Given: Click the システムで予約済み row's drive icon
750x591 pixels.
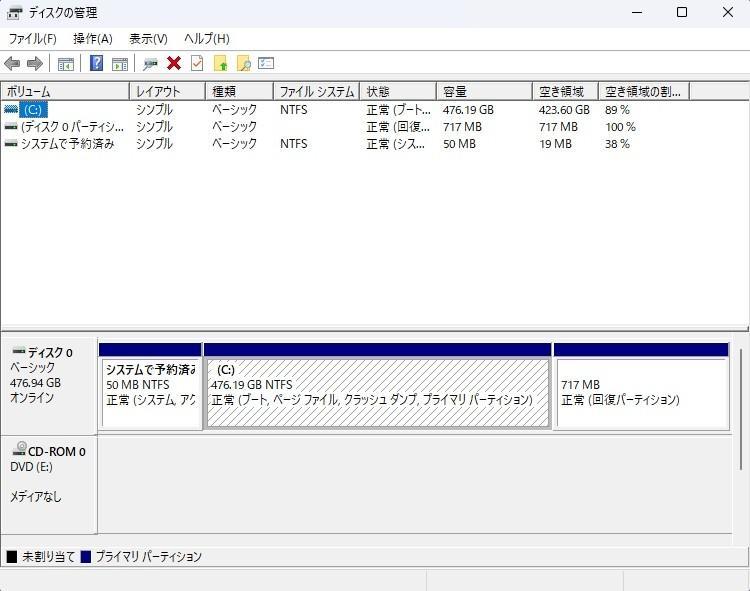Looking at the screenshot, I should 11,144.
